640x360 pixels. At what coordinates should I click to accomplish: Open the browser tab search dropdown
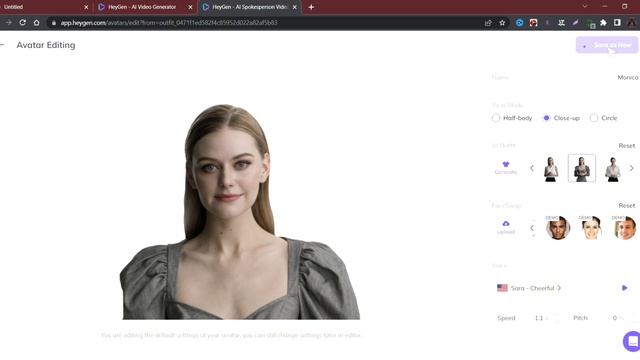click(585, 7)
